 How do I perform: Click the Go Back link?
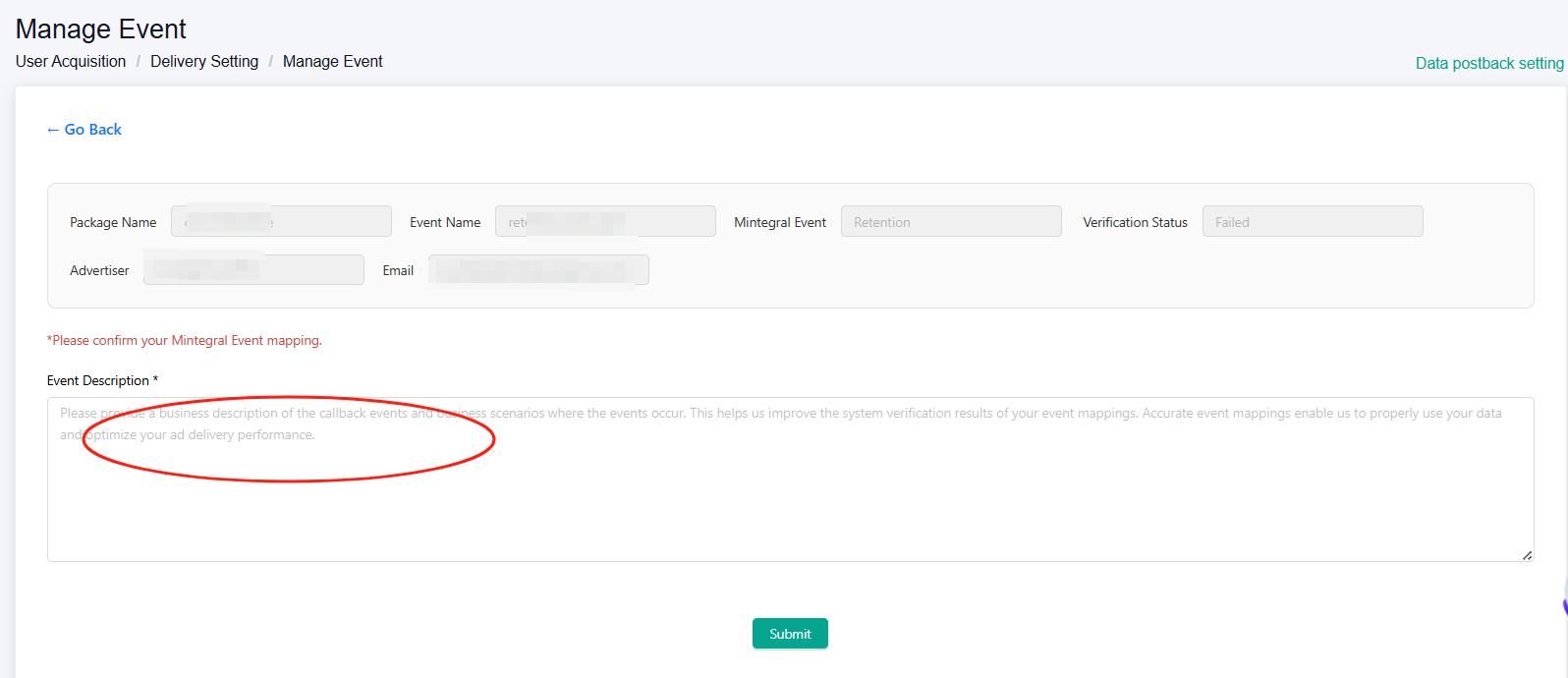[x=84, y=130]
